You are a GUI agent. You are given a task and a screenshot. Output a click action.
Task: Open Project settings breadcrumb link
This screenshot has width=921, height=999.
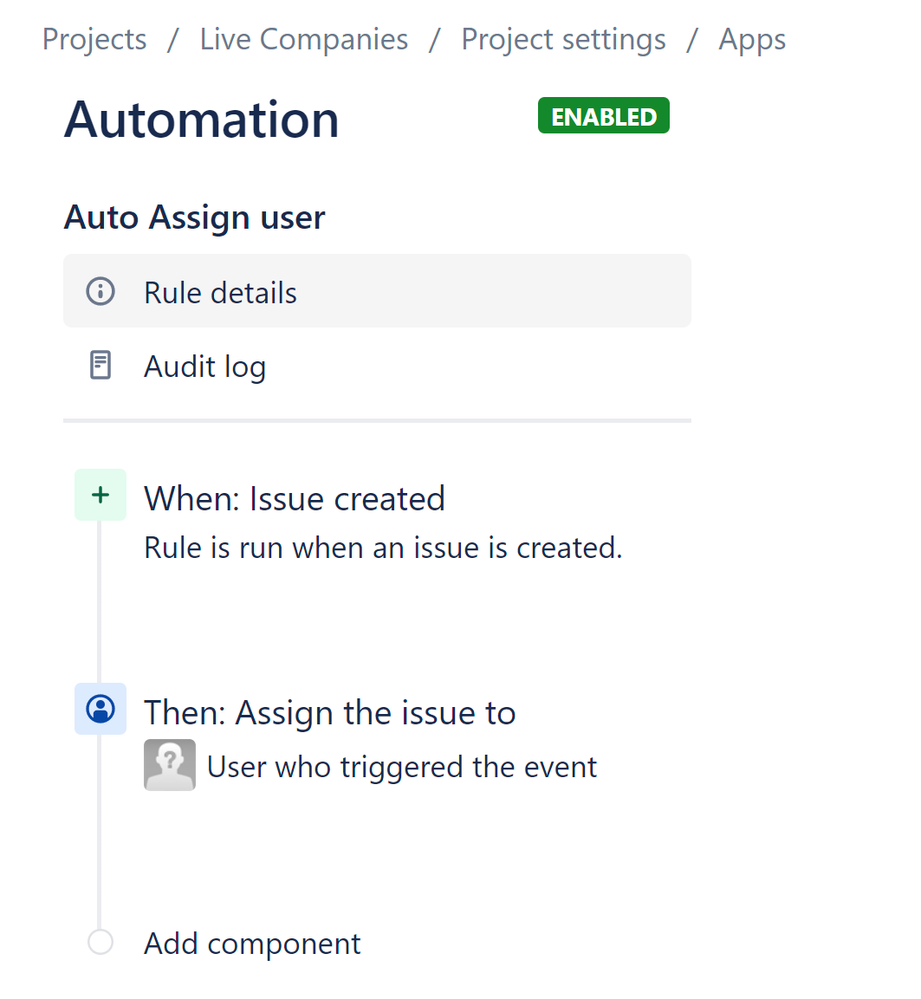[563, 40]
